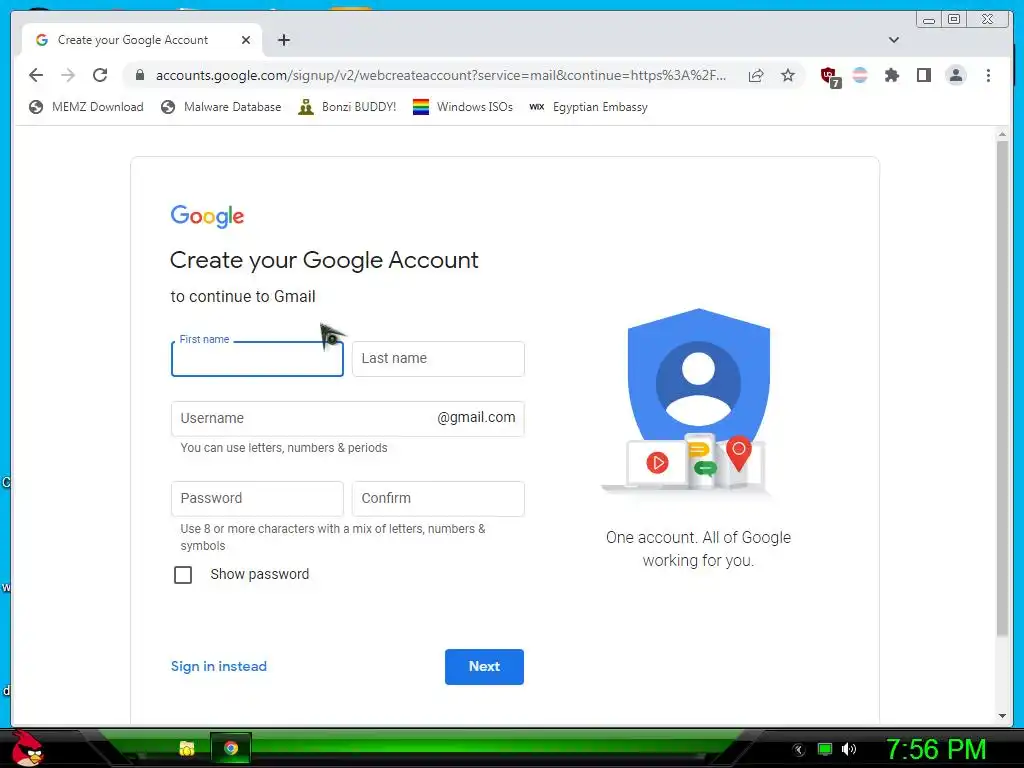Screen dimensions: 1024x768
Task: Click the Chrome taskbar icon
Action: click(x=231, y=748)
